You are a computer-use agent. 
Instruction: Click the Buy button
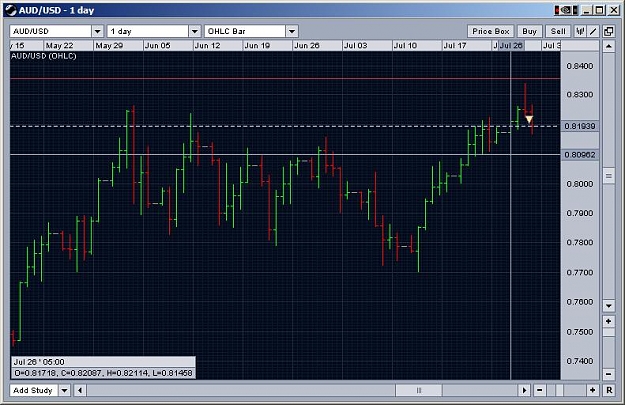coord(529,31)
